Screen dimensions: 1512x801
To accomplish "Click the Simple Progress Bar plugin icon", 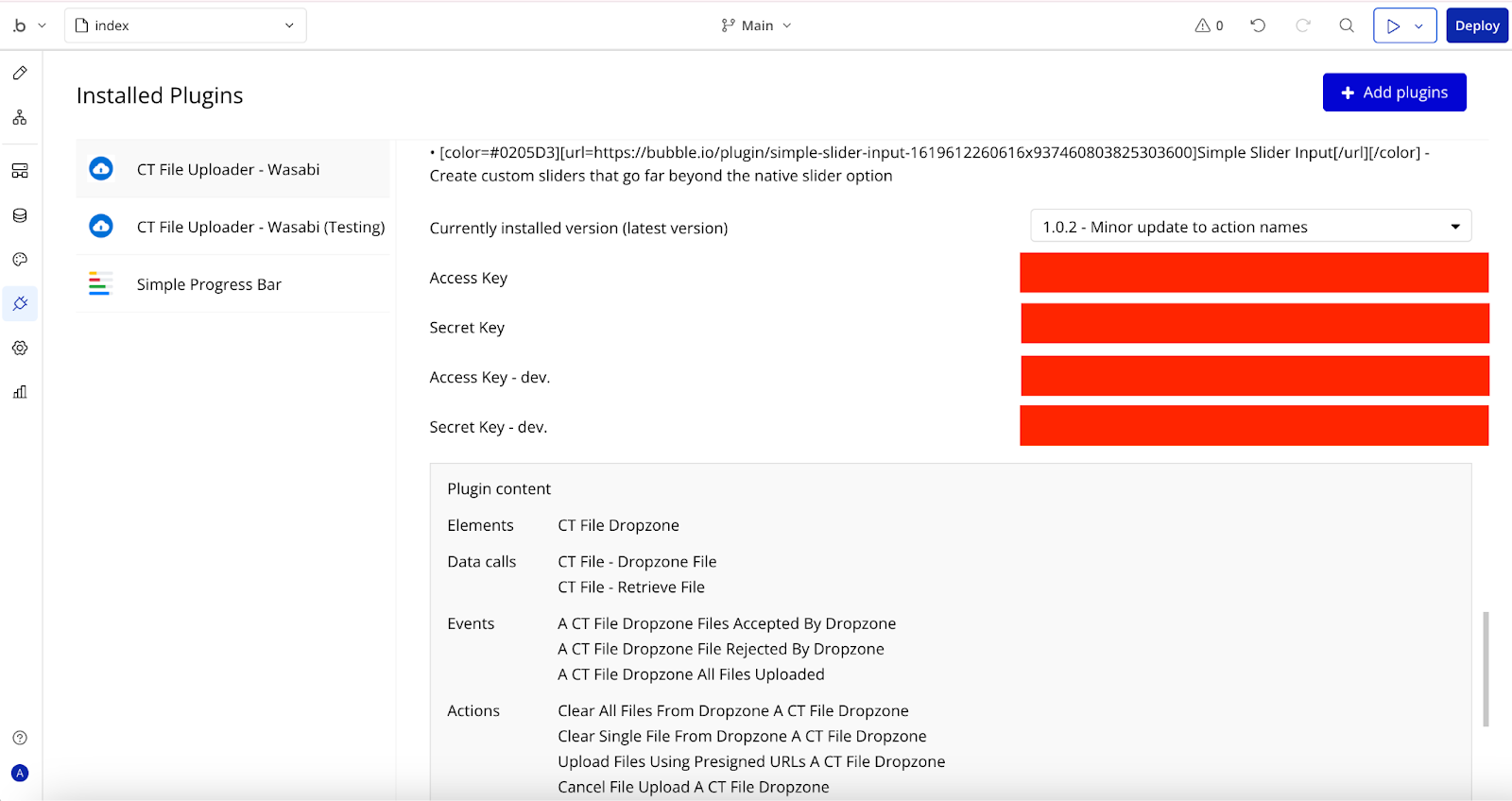I will click(101, 283).
